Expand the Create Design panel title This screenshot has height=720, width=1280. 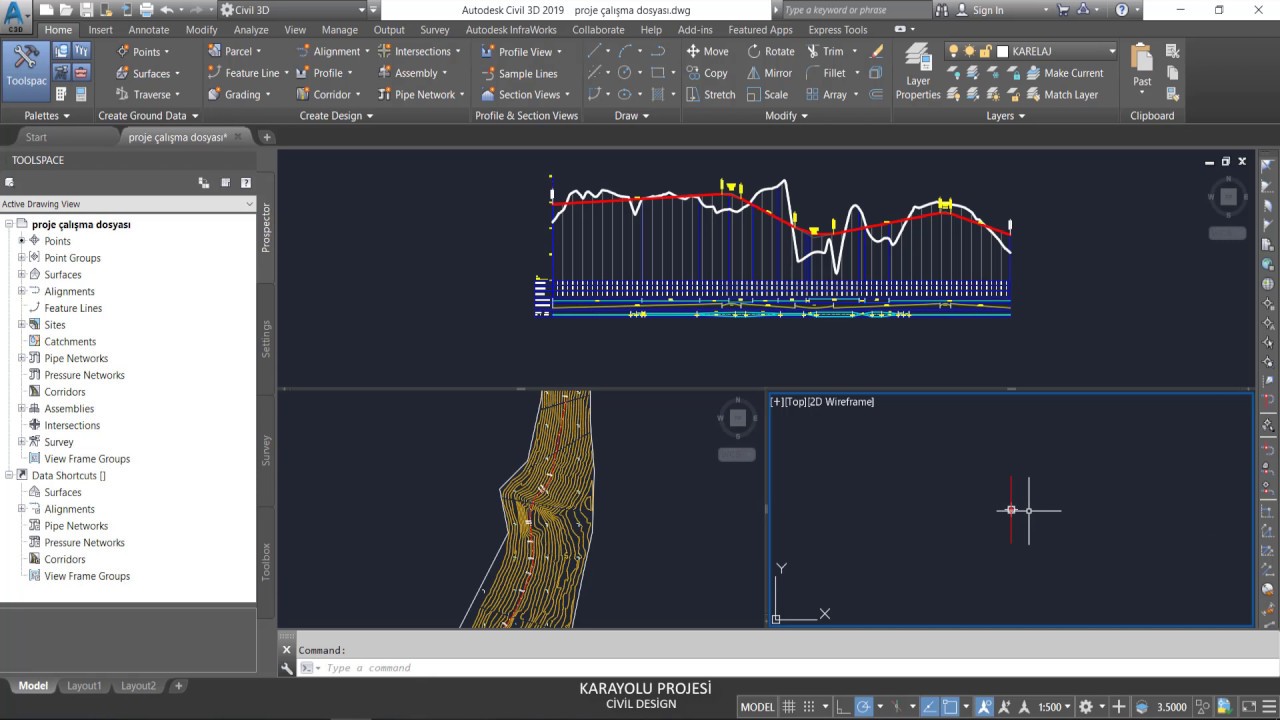[x=337, y=116]
